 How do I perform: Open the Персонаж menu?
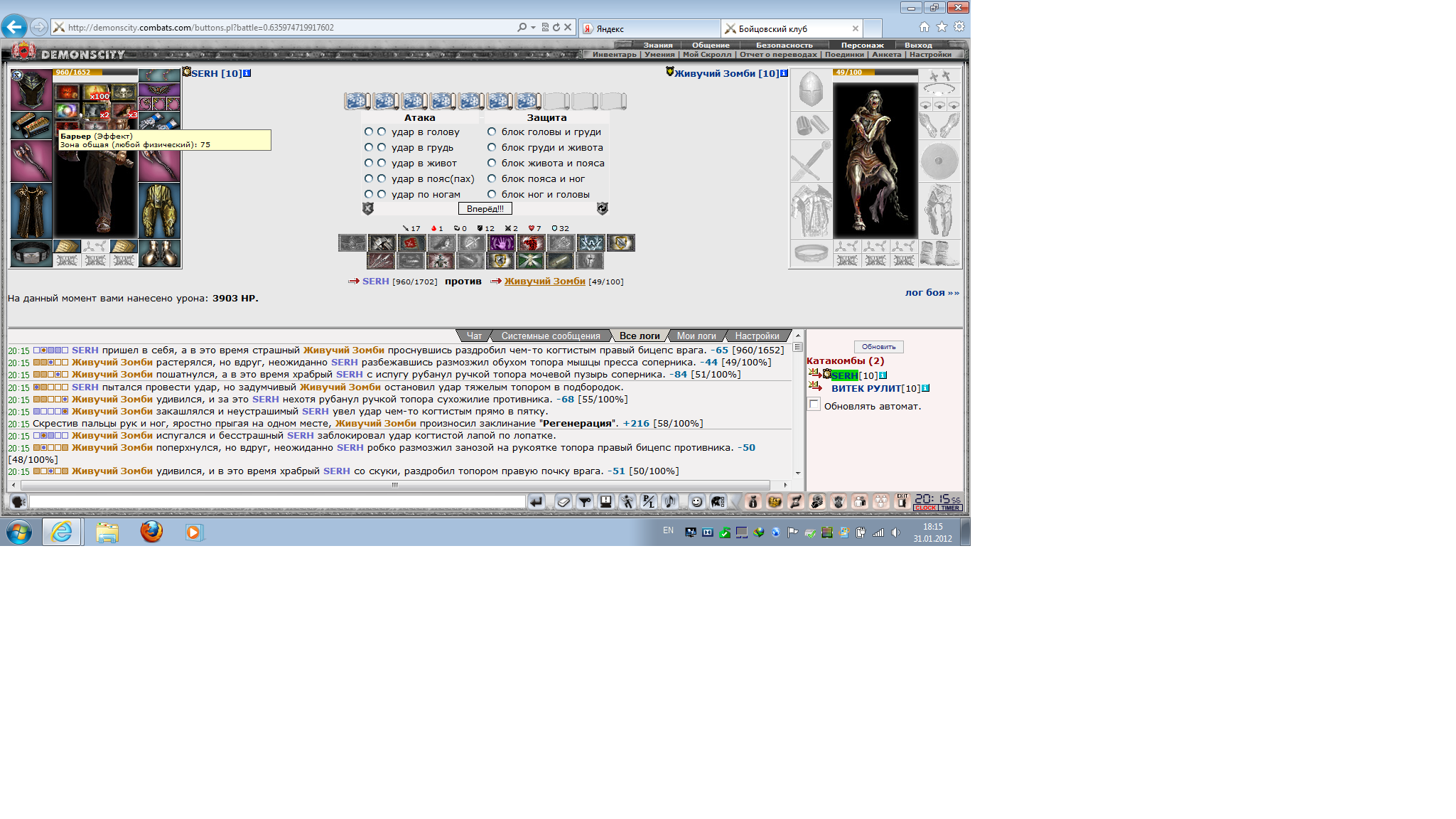863,45
